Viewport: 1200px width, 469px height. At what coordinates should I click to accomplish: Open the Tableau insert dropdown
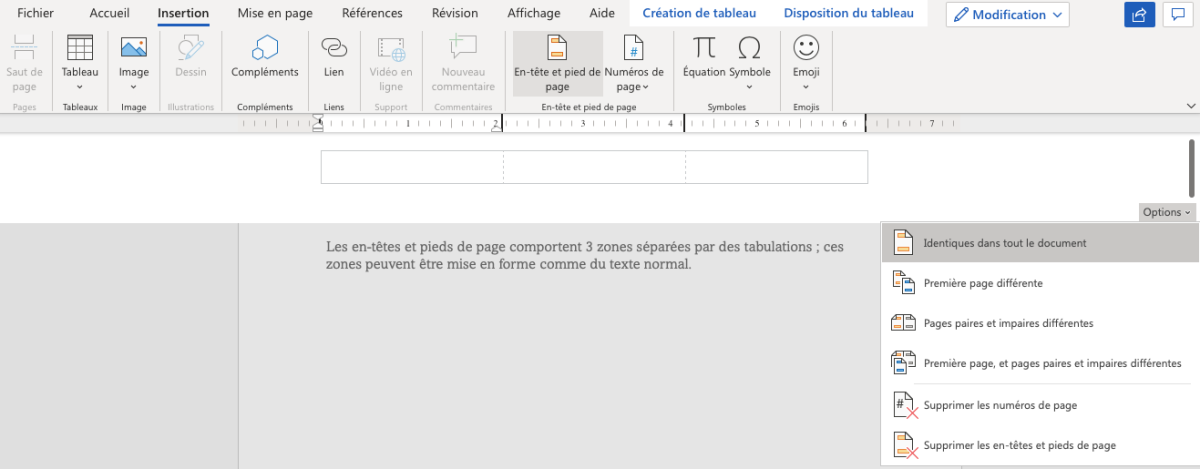[80, 62]
